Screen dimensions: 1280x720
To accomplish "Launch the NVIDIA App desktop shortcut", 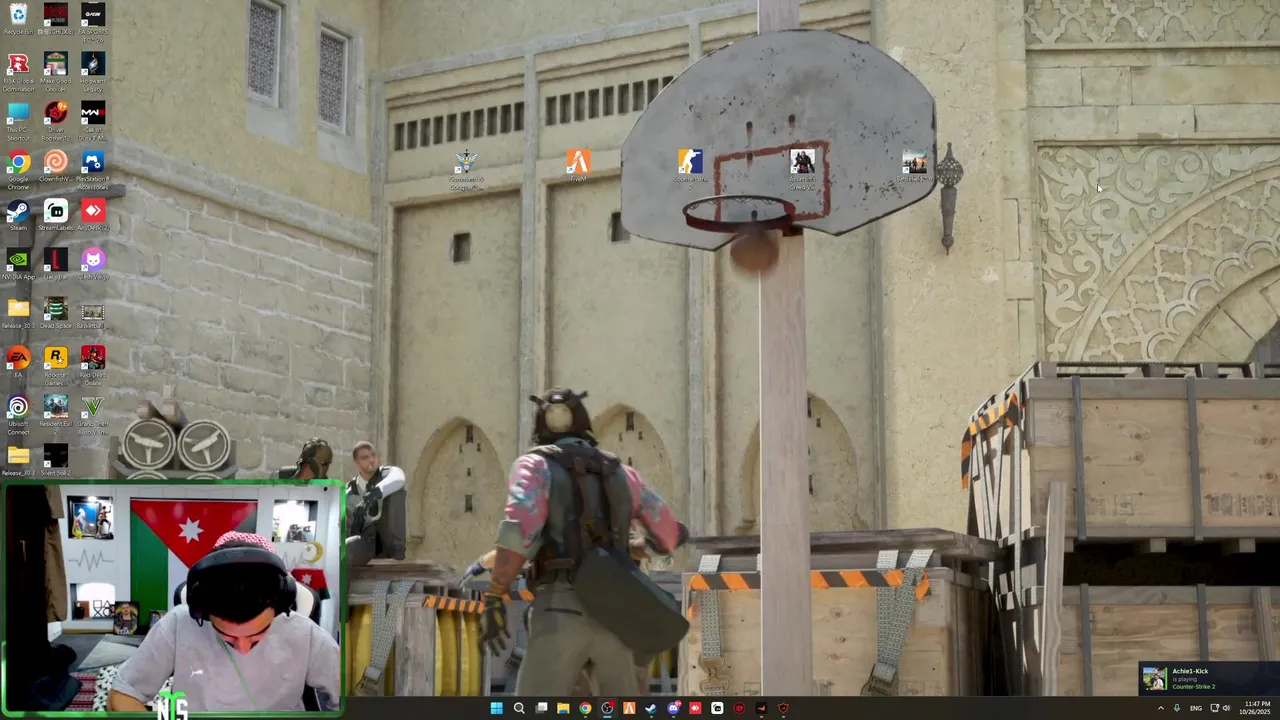I will (x=18, y=264).
